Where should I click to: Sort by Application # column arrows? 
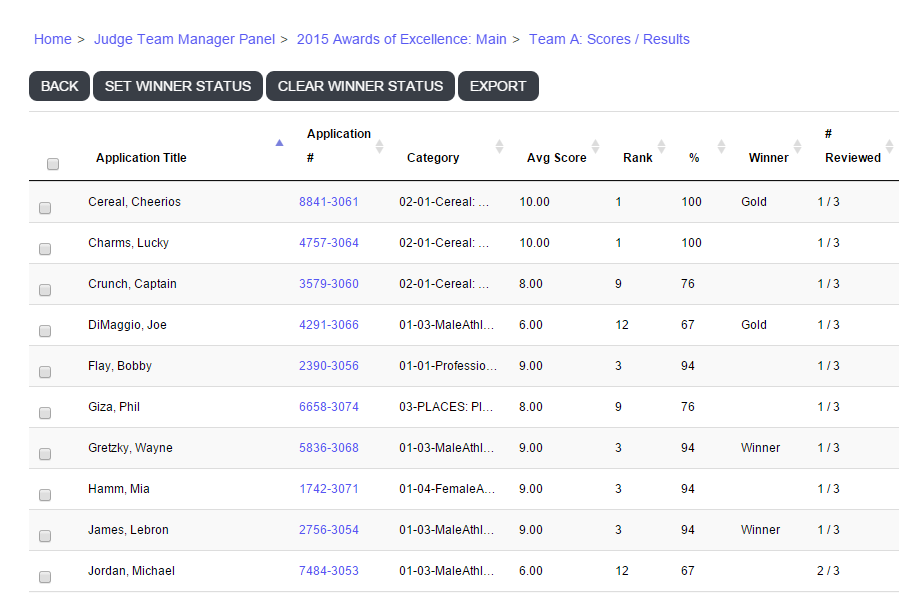coord(379,147)
